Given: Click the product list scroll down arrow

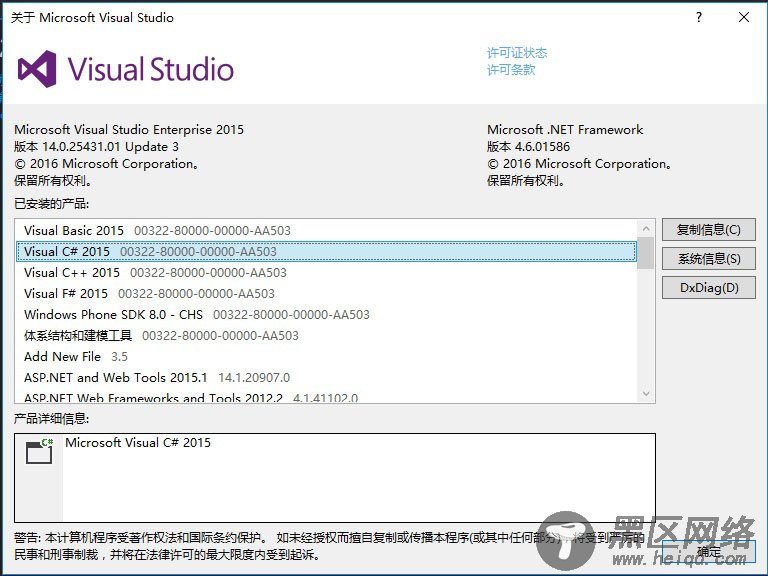Looking at the screenshot, I should [x=646, y=393].
